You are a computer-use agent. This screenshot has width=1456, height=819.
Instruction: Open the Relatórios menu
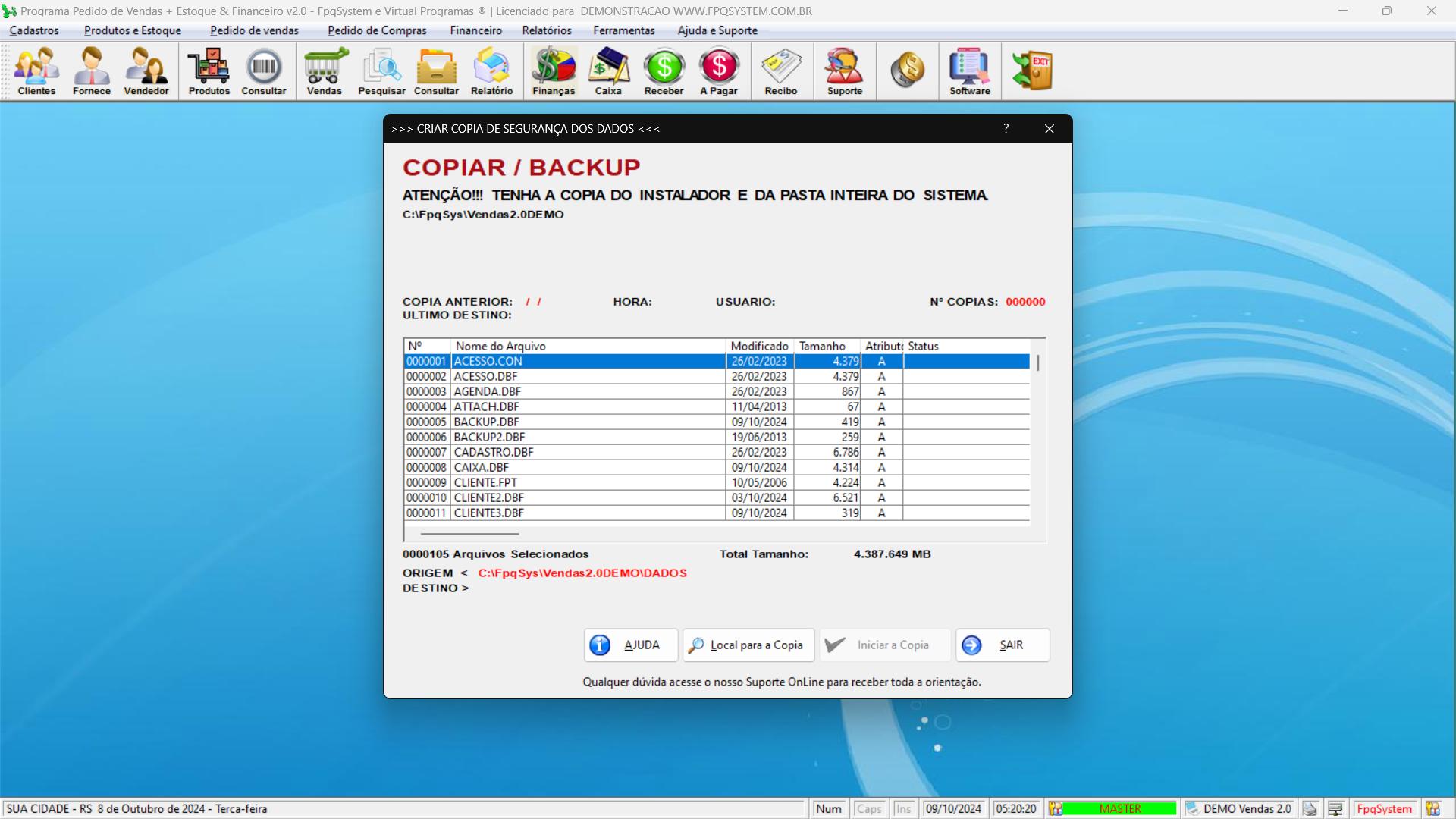547,30
